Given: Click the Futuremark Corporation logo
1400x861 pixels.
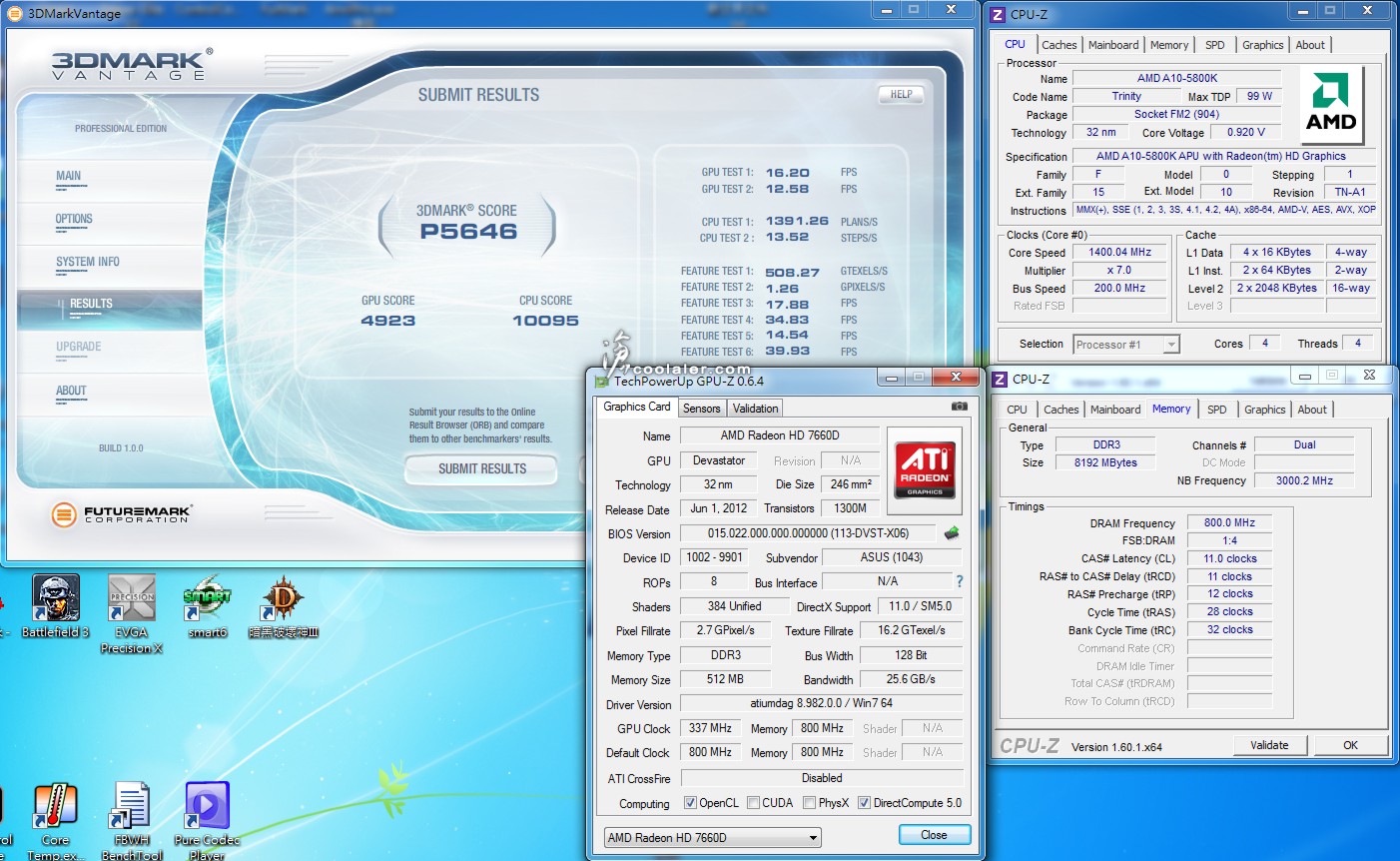Looking at the screenshot, I should coord(121,513).
